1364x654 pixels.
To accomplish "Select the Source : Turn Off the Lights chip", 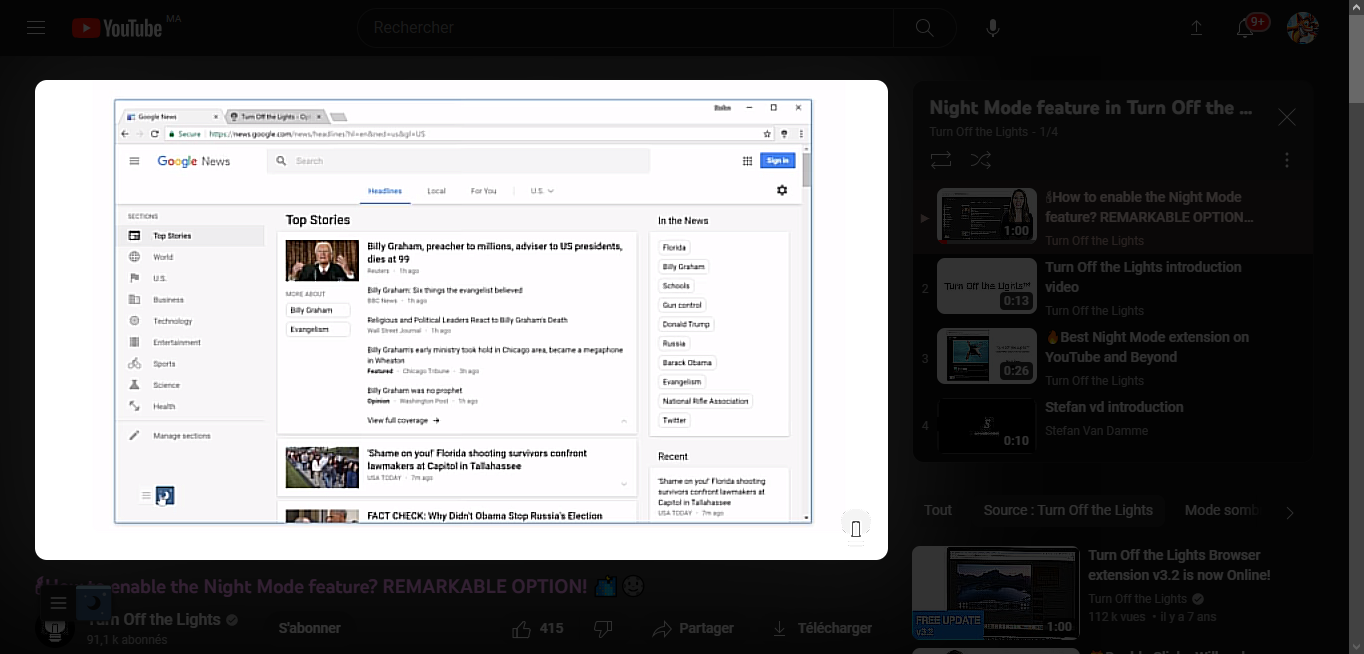I will click(1068, 510).
